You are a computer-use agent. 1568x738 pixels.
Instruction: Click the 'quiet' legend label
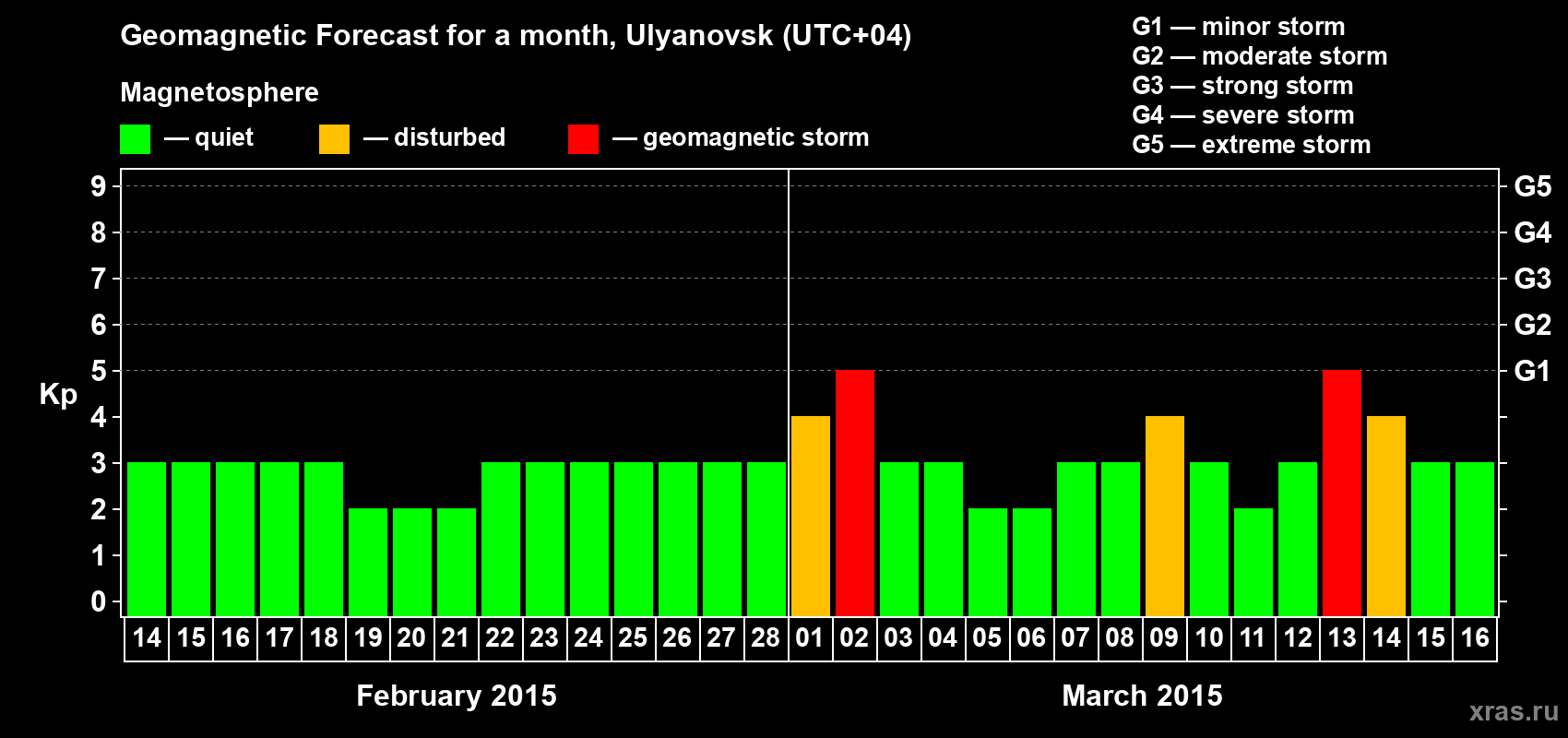pyautogui.click(x=224, y=137)
